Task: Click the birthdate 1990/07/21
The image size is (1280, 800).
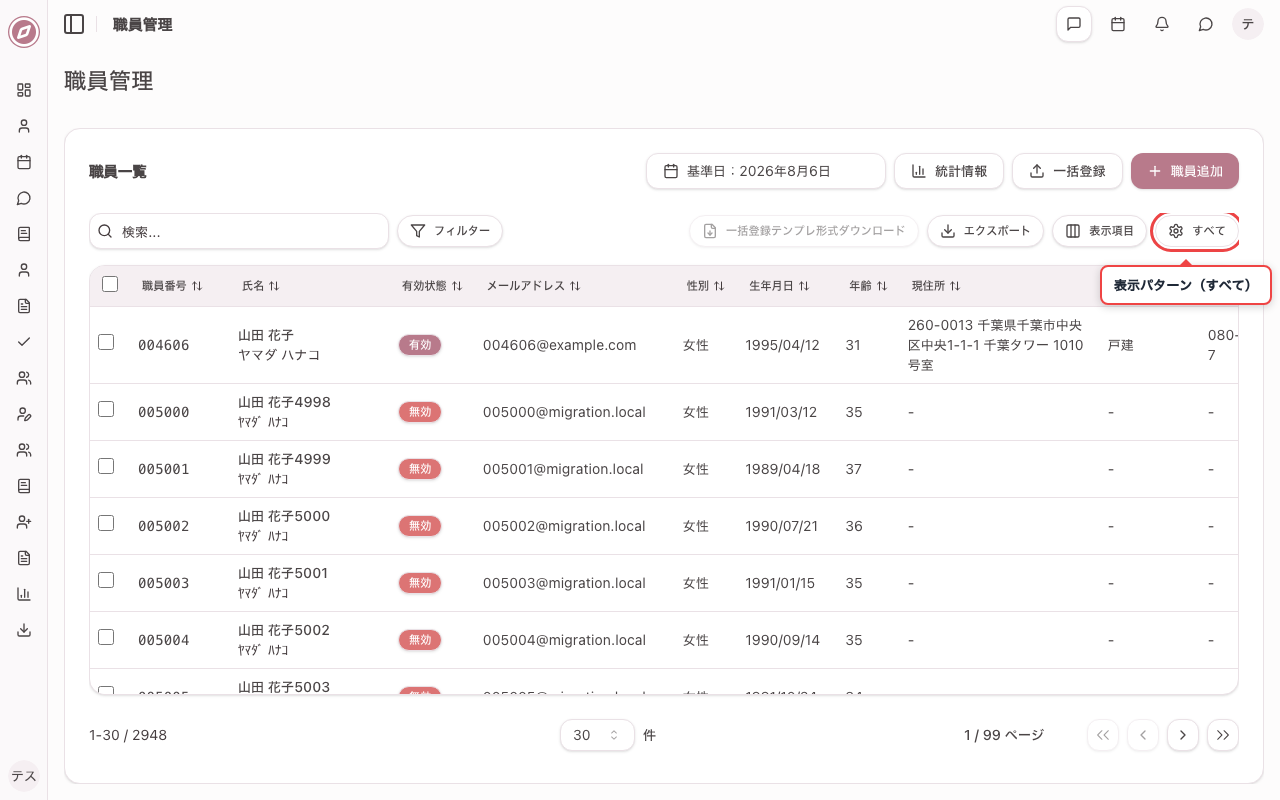Action: pos(782,526)
